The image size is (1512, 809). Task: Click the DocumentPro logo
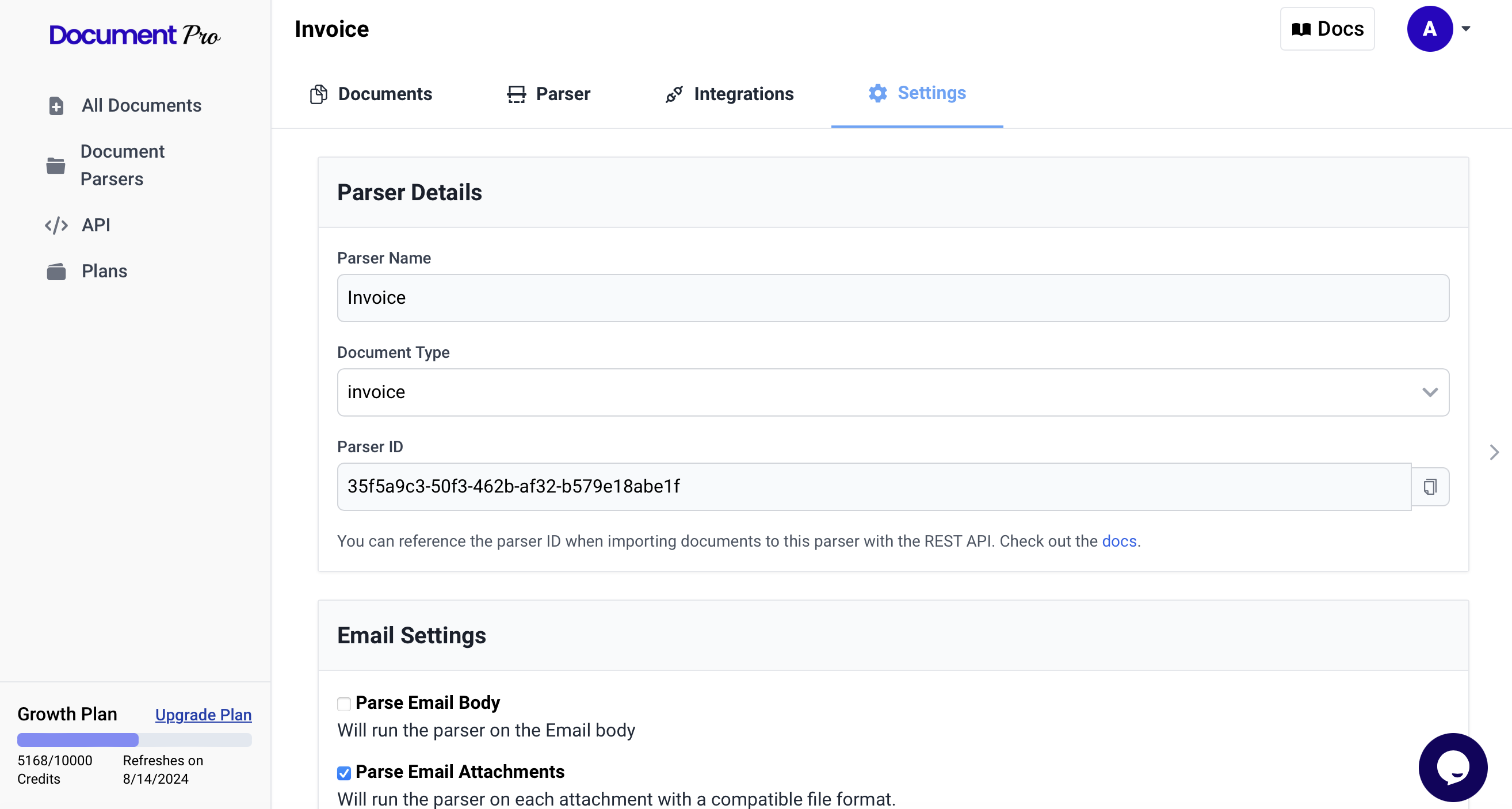[135, 35]
